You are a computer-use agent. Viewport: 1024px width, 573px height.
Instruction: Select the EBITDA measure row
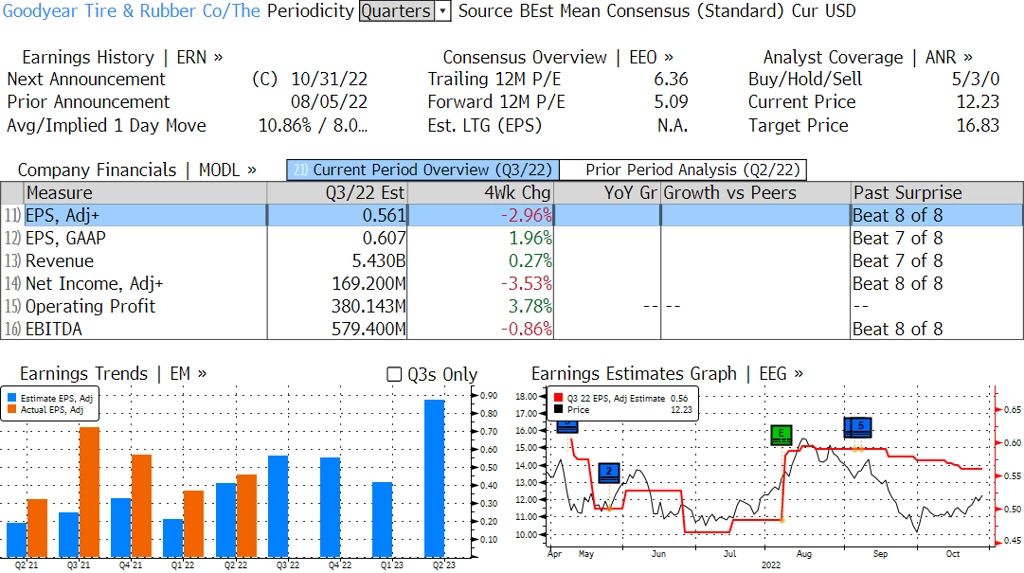pos(512,329)
